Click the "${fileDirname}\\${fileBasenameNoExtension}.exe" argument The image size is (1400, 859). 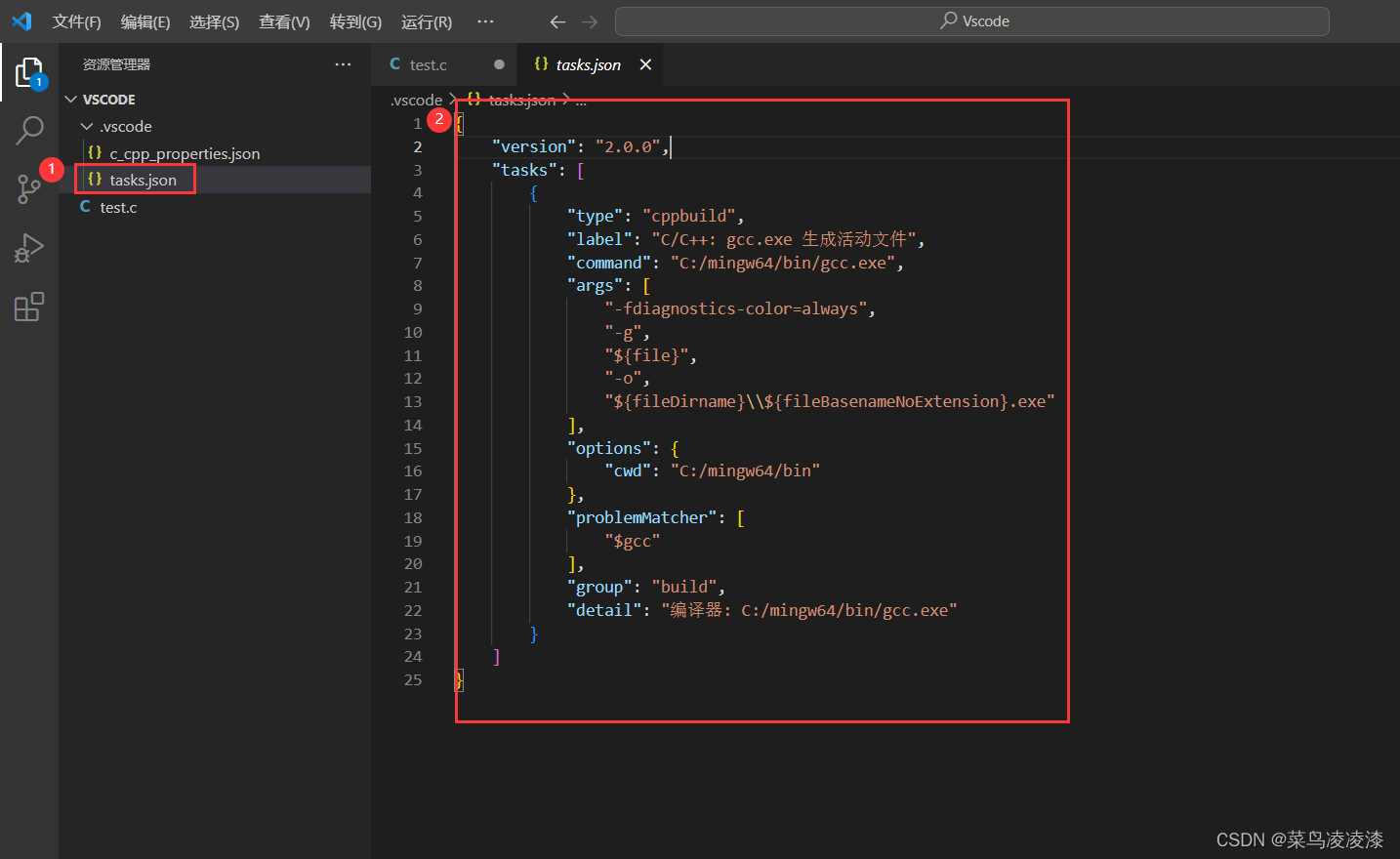click(x=830, y=401)
